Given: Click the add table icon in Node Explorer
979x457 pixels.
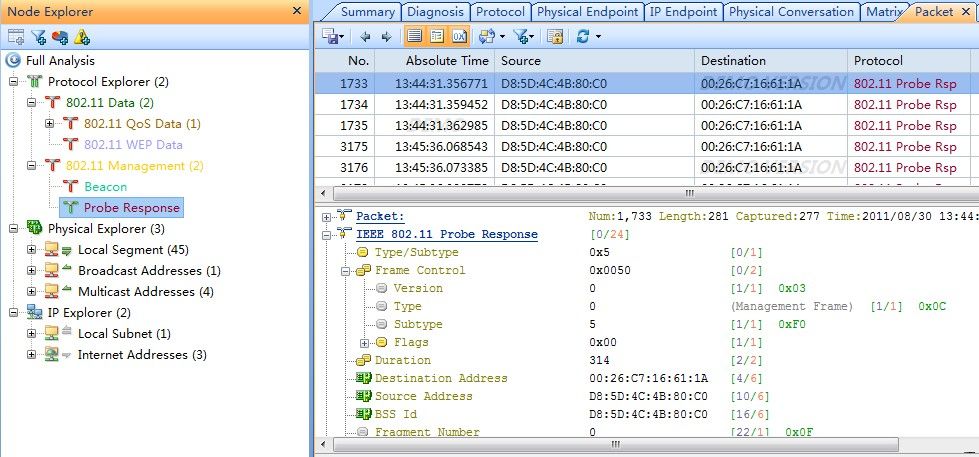Looking at the screenshot, I should tap(16, 37).
